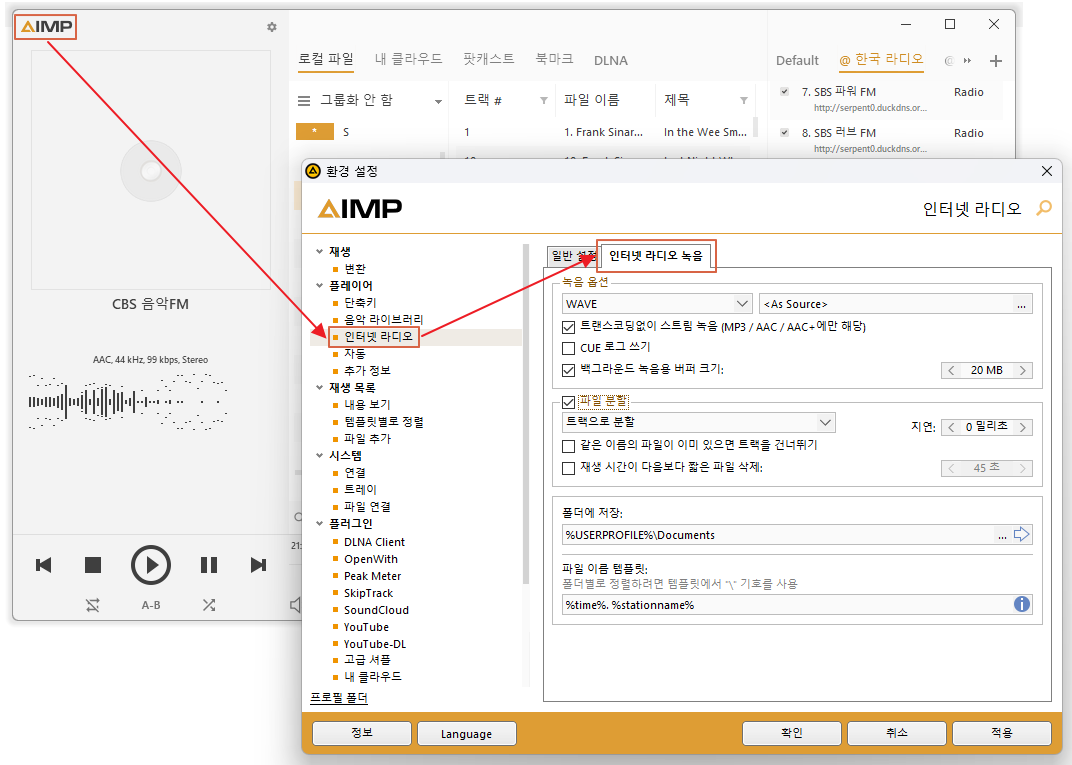Switch to 일반 설정 tab

point(573,256)
